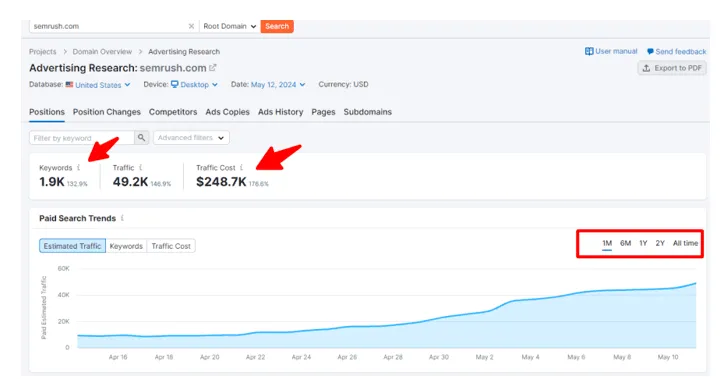Image resolution: width=720 pixels, height=379 pixels.
Task: Click the Filter by keyword field
Action: point(82,138)
